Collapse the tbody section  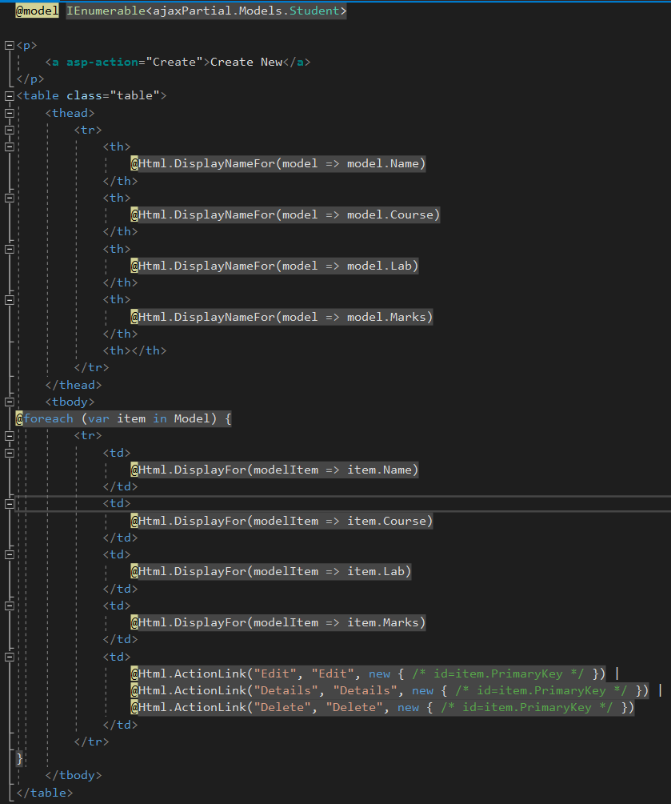(9, 402)
